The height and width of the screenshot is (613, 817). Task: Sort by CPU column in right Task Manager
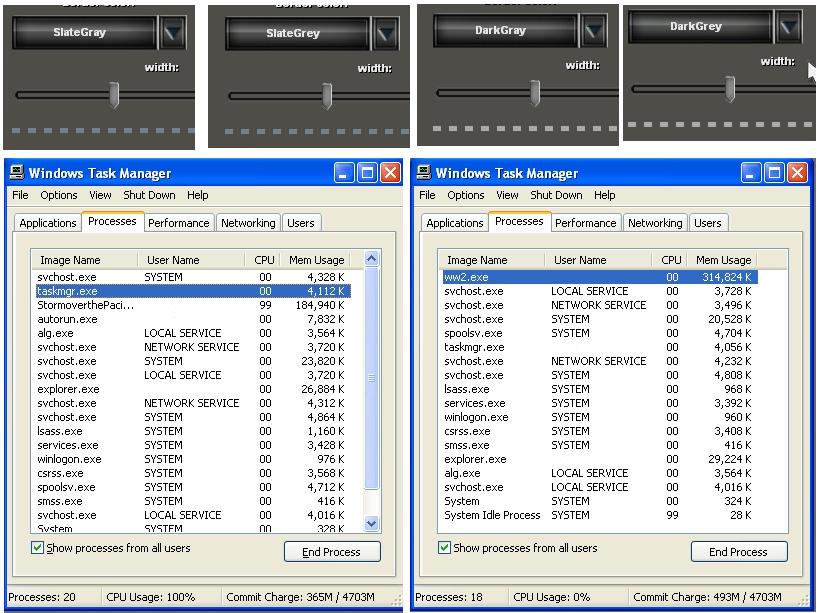coord(670,260)
